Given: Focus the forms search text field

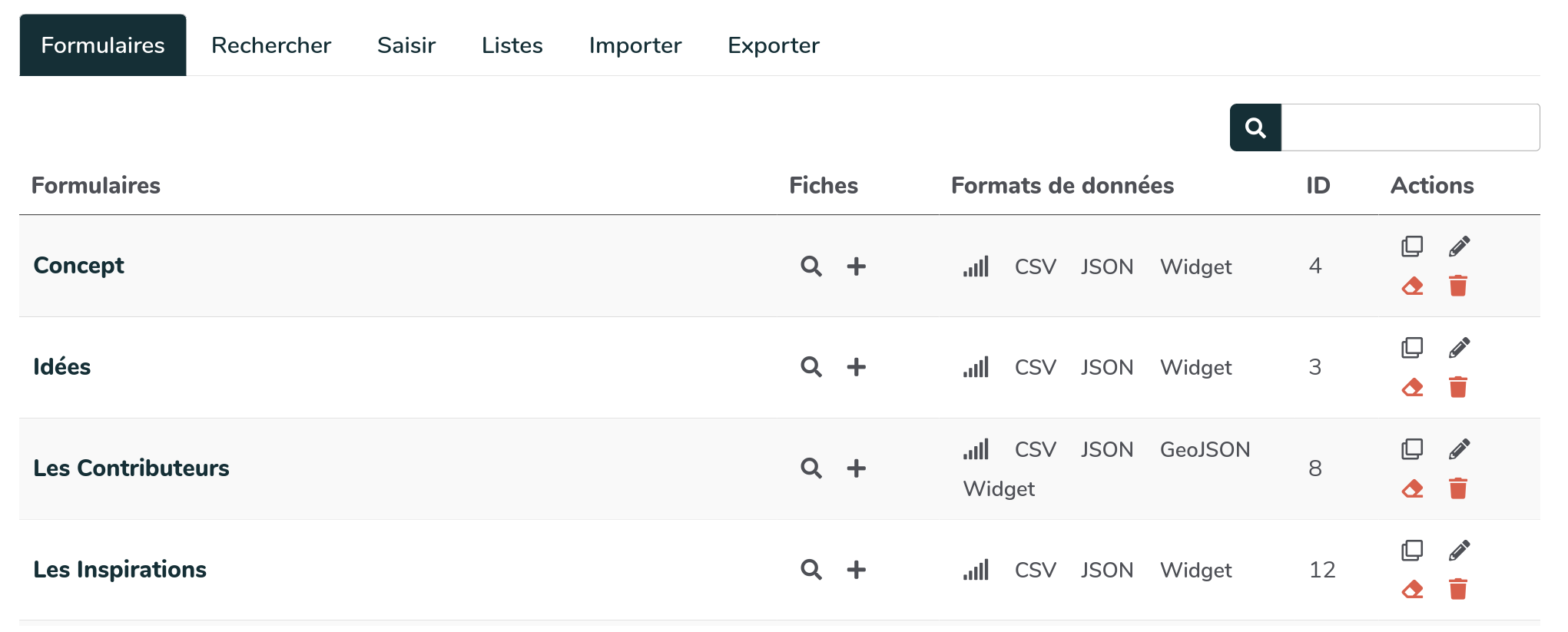Looking at the screenshot, I should pos(1410,127).
